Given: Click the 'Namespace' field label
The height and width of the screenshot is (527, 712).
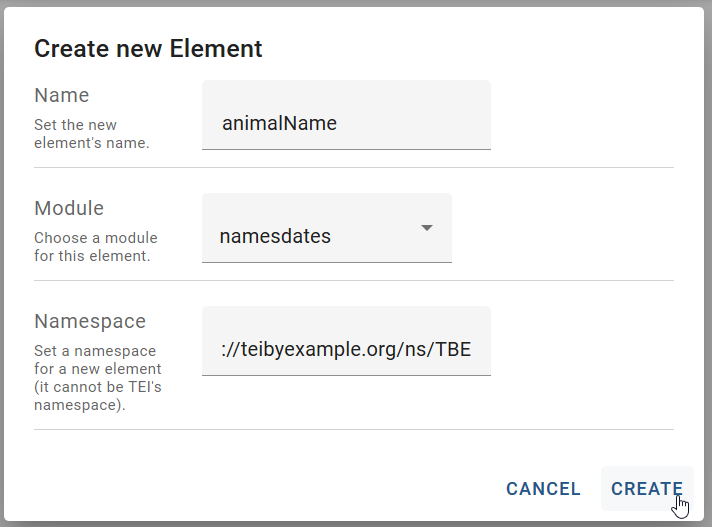Looking at the screenshot, I should 90,321.
